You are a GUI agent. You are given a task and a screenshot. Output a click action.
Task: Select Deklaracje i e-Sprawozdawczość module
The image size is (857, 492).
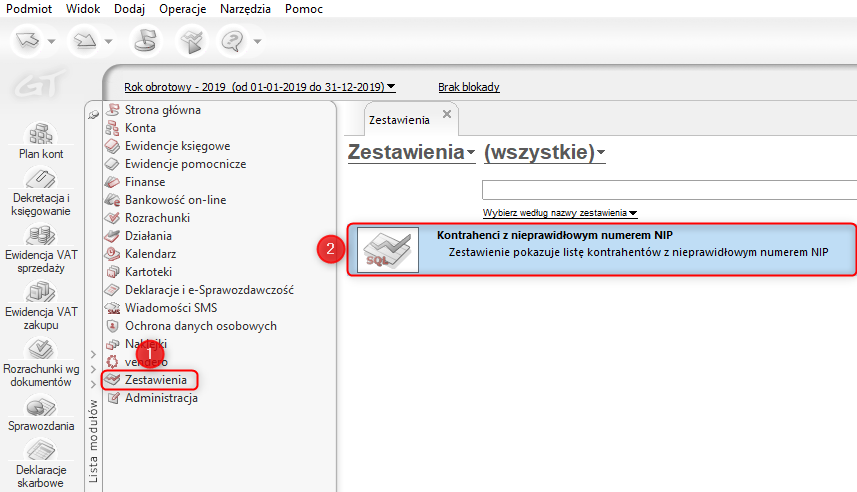(209, 290)
